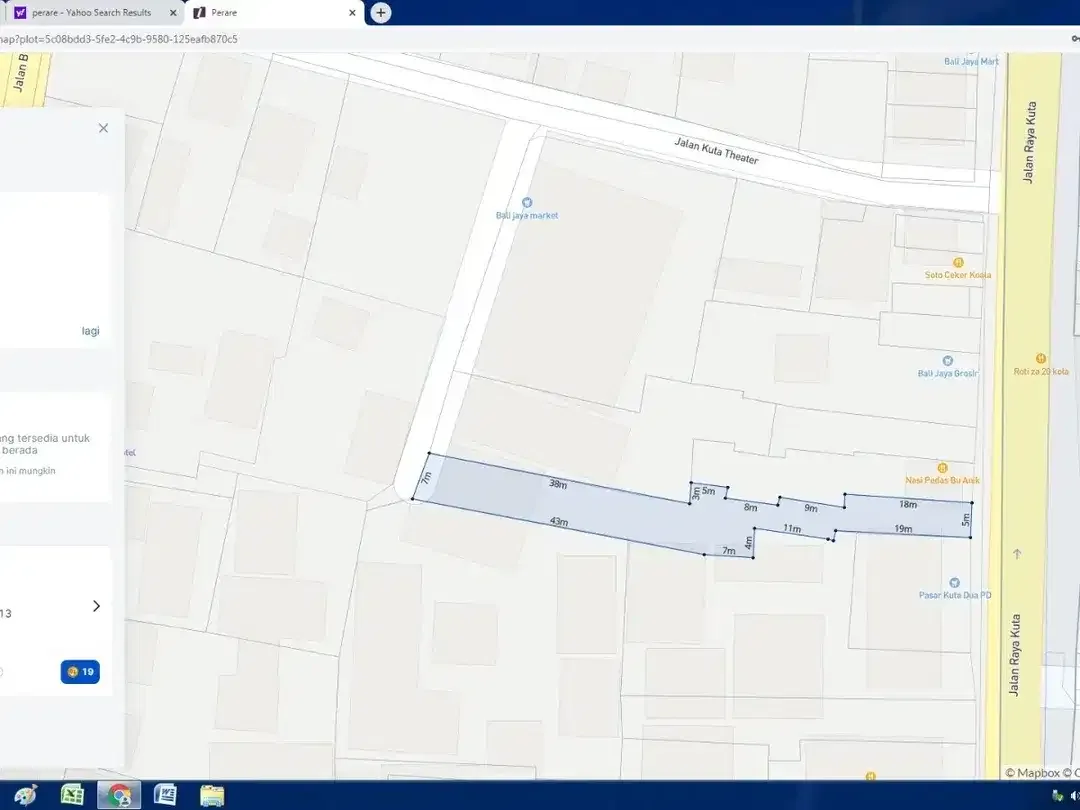This screenshot has width=1080, height=810.
Task: Close the left info panel
Action: coord(103,128)
